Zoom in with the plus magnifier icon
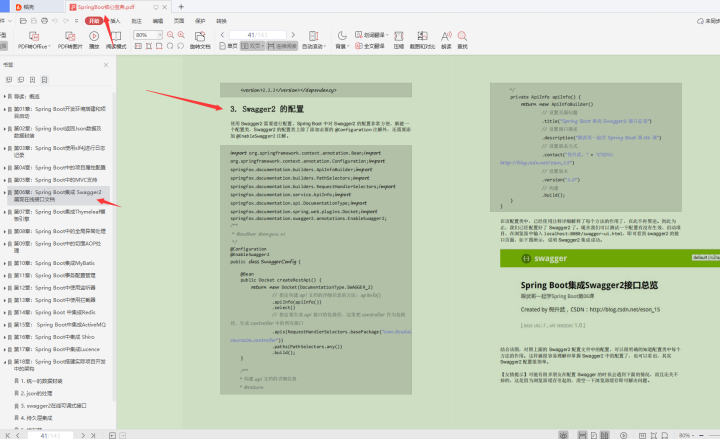 point(181,35)
